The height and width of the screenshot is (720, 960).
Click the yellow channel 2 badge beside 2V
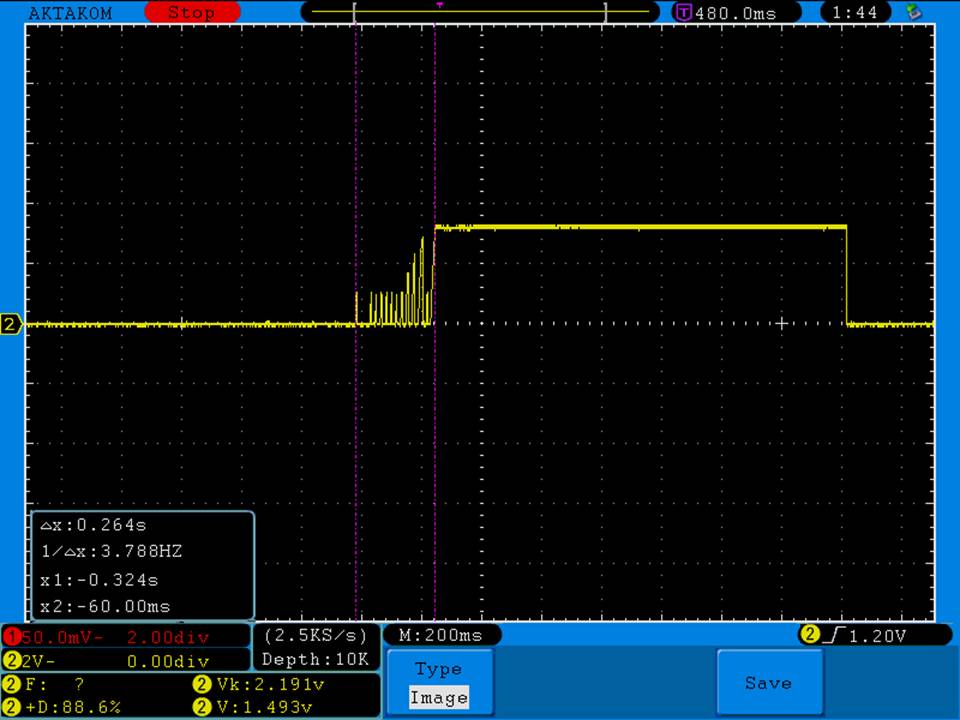pos(11,661)
